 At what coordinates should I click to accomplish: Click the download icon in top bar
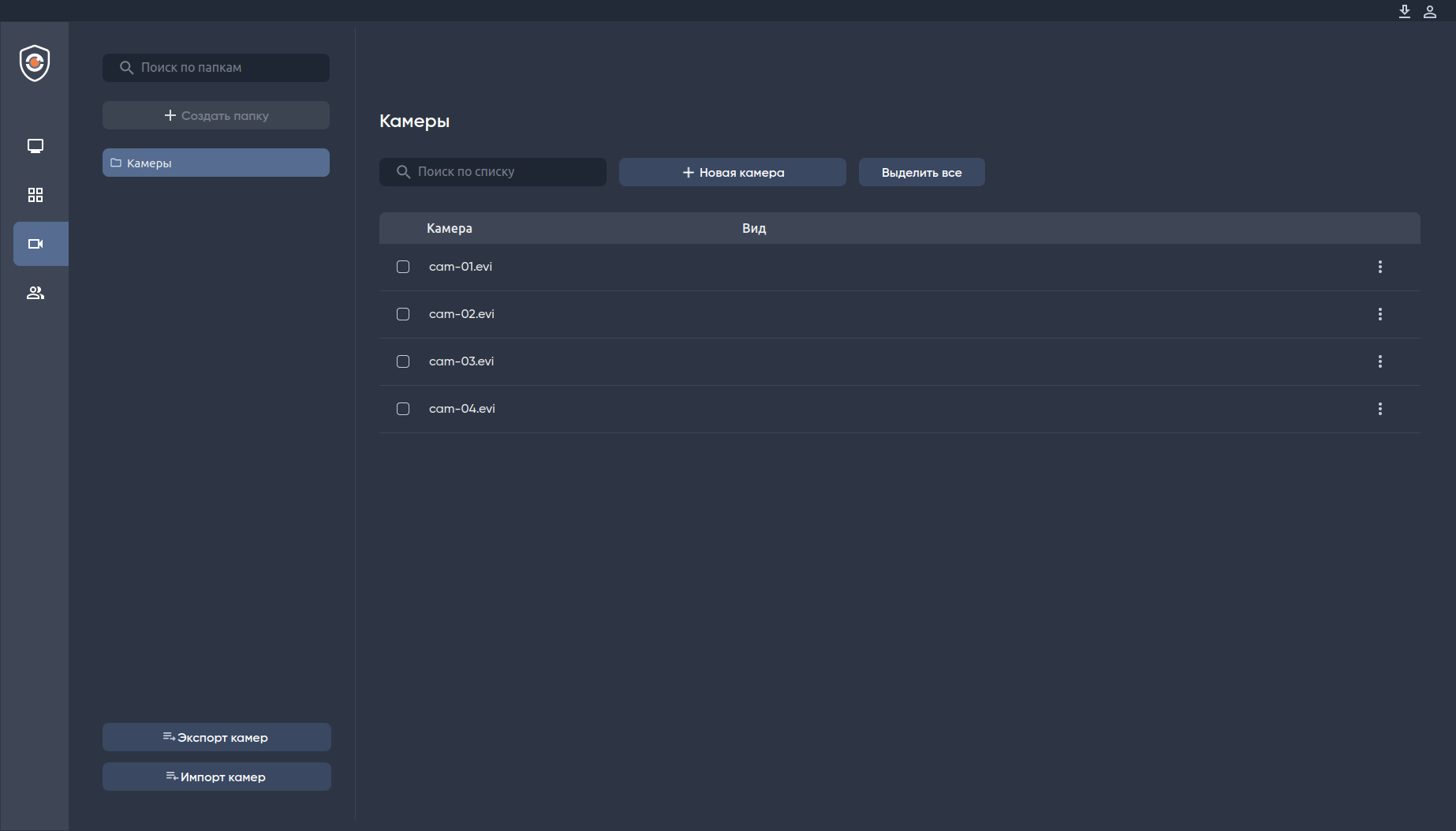coord(1405,11)
